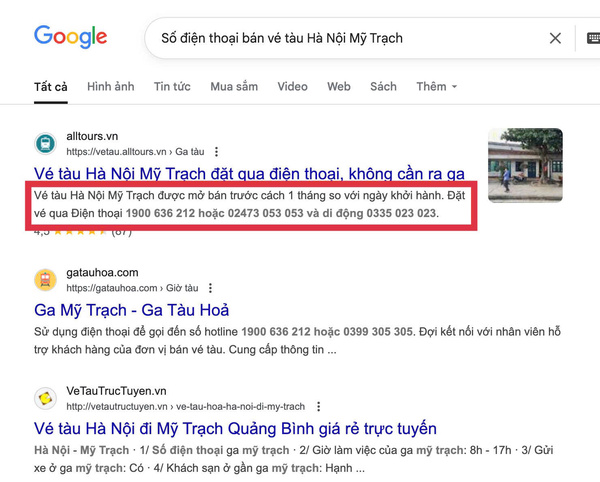
Task: Open 'Vé tàu Hà Nội đi Mỹ Trạch Quảng Bình' link
Action: click(x=235, y=428)
